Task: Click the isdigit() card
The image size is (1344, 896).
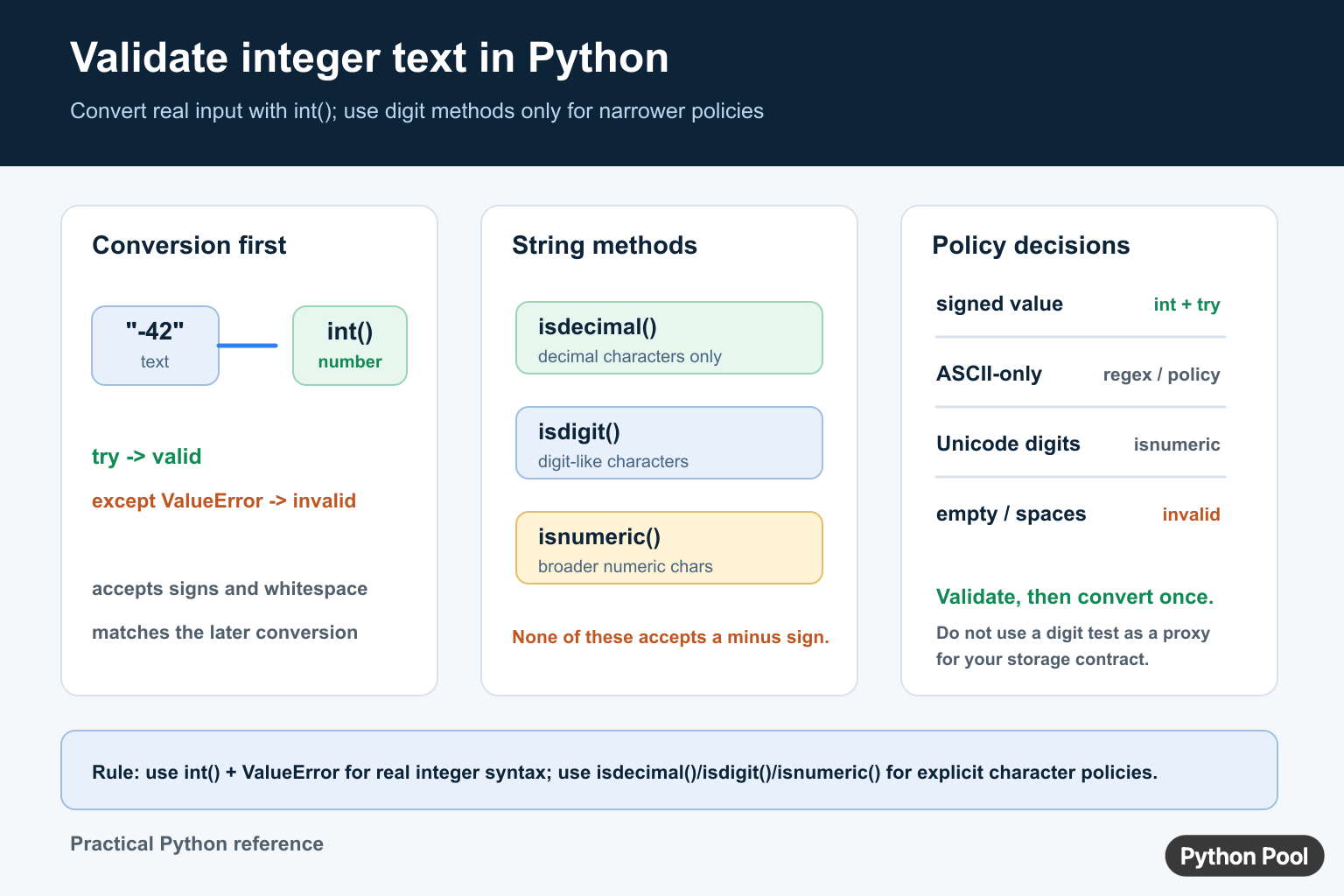Action: (669, 443)
